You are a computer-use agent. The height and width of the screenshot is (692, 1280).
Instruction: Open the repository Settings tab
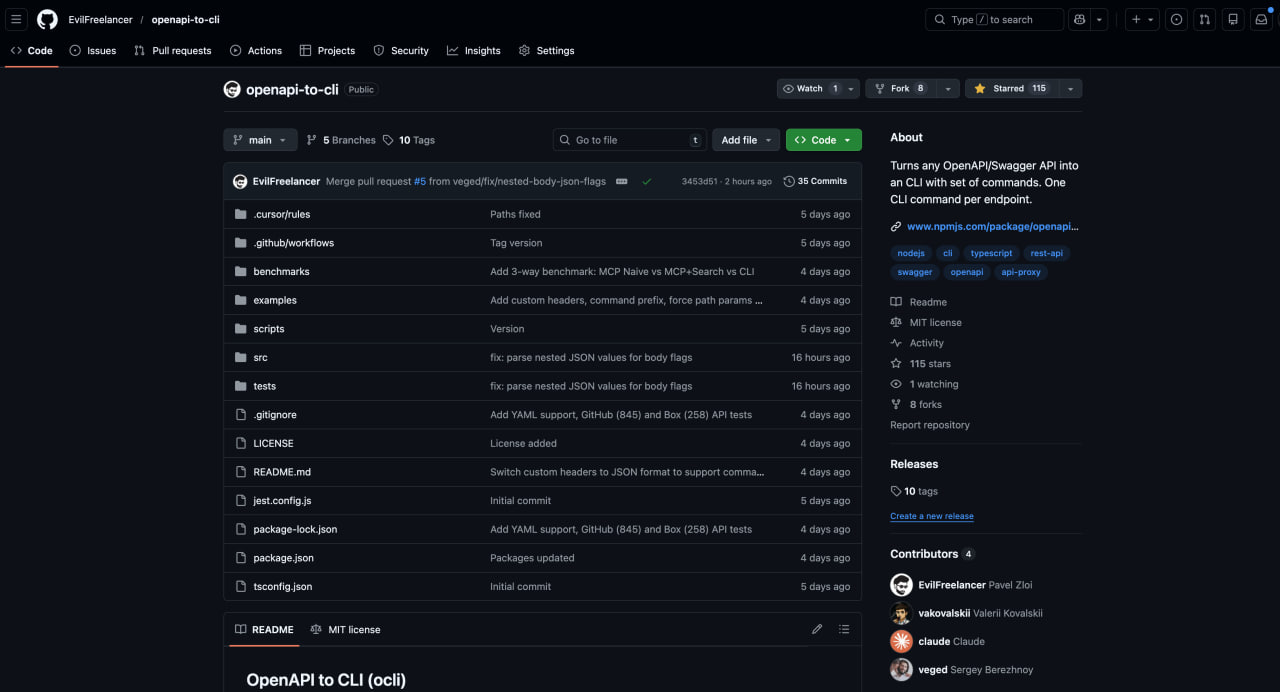click(546, 50)
